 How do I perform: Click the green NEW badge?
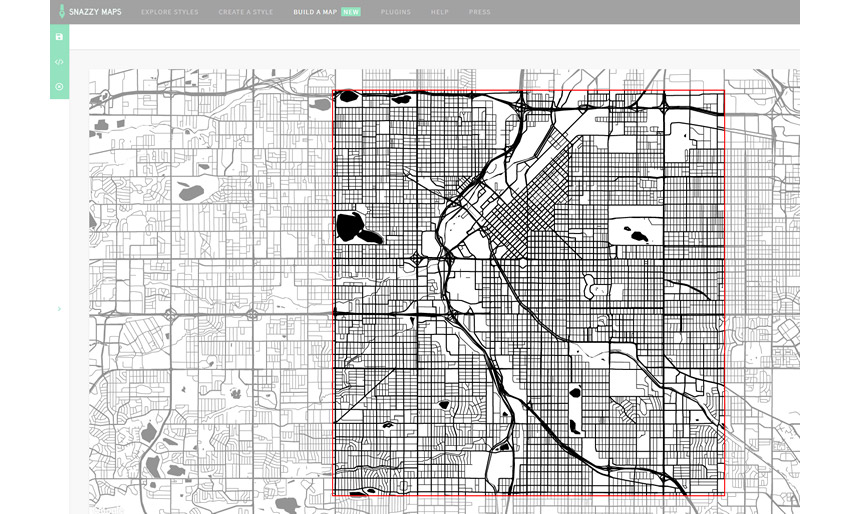[351, 12]
